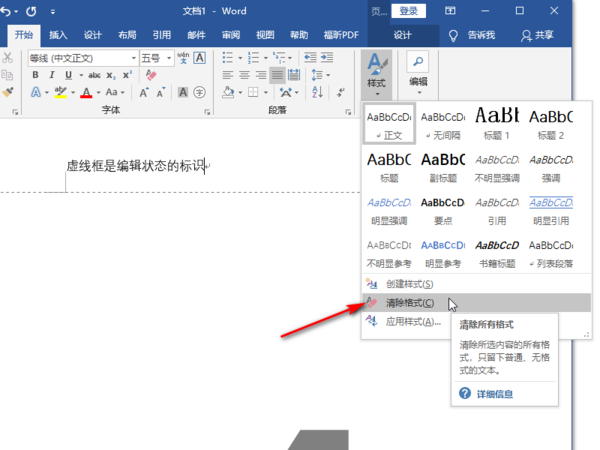This screenshot has height=450, width=600.
Task: Switch to the 审阅 ribbon tab
Action: [x=231, y=35]
